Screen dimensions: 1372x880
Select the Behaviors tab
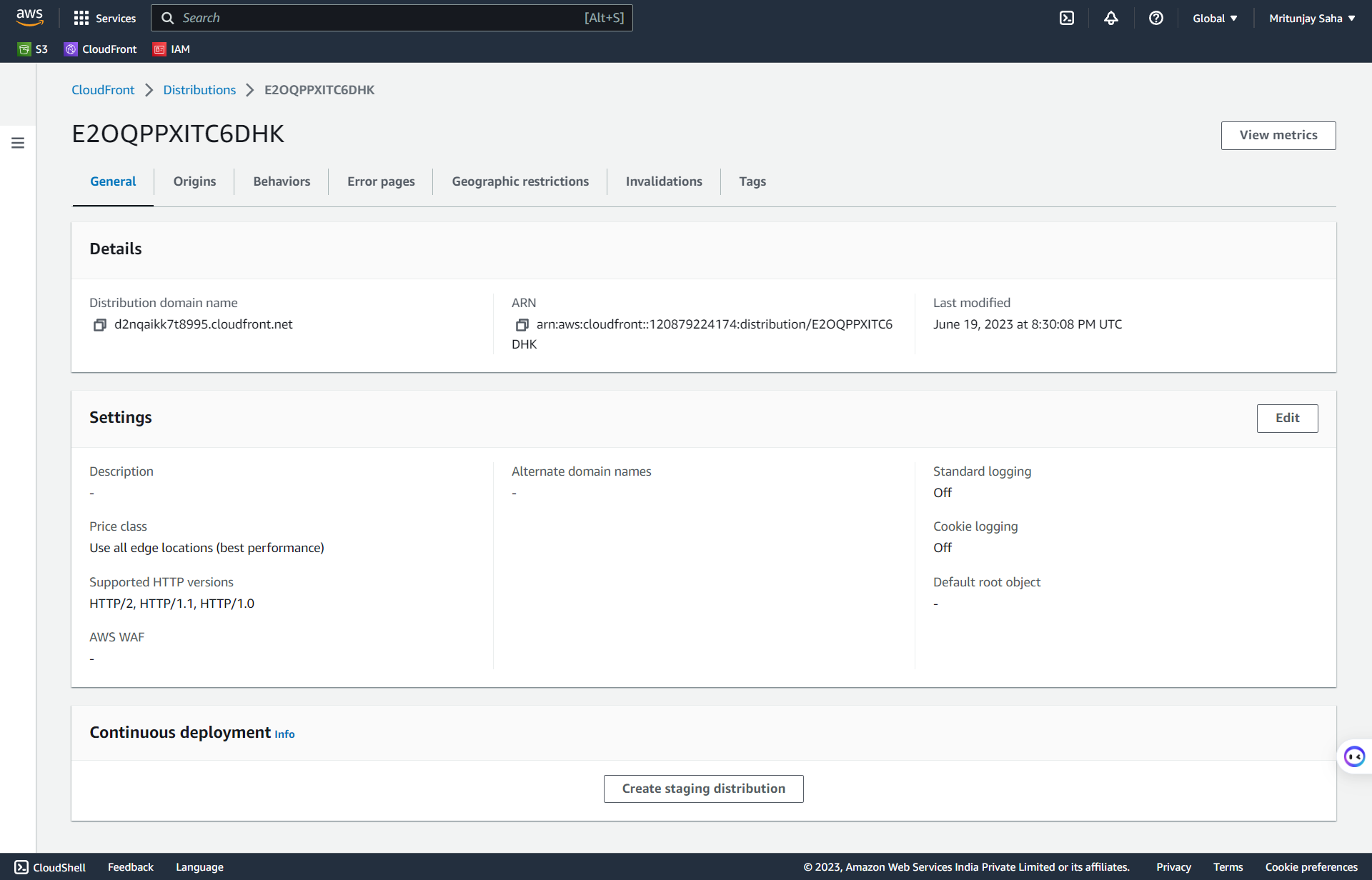pos(282,181)
